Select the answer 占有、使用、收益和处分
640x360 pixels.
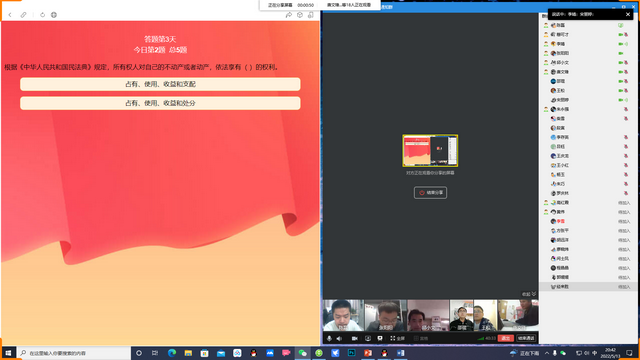point(160,103)
